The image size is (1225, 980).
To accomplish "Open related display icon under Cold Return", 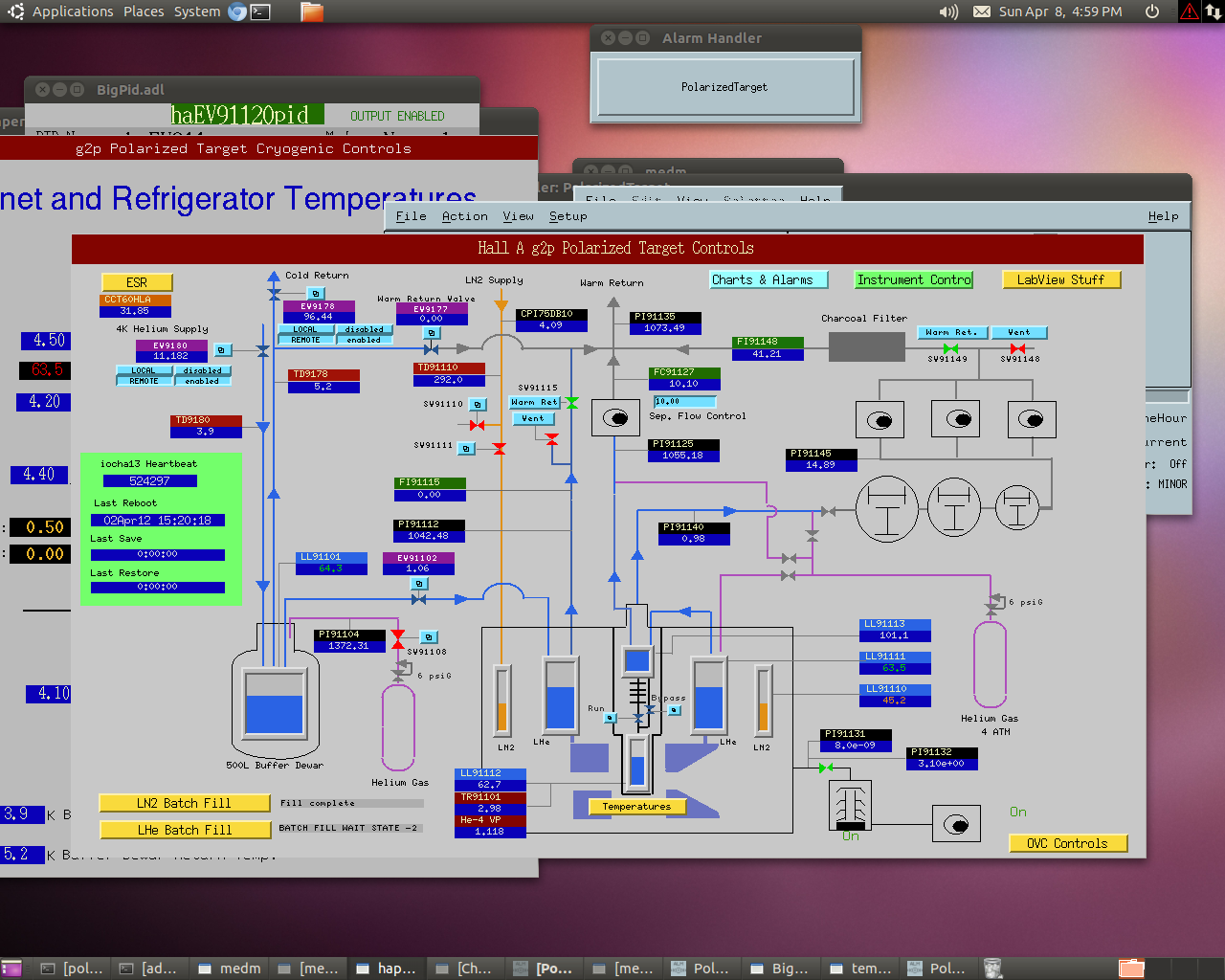I will click(317, 294).
